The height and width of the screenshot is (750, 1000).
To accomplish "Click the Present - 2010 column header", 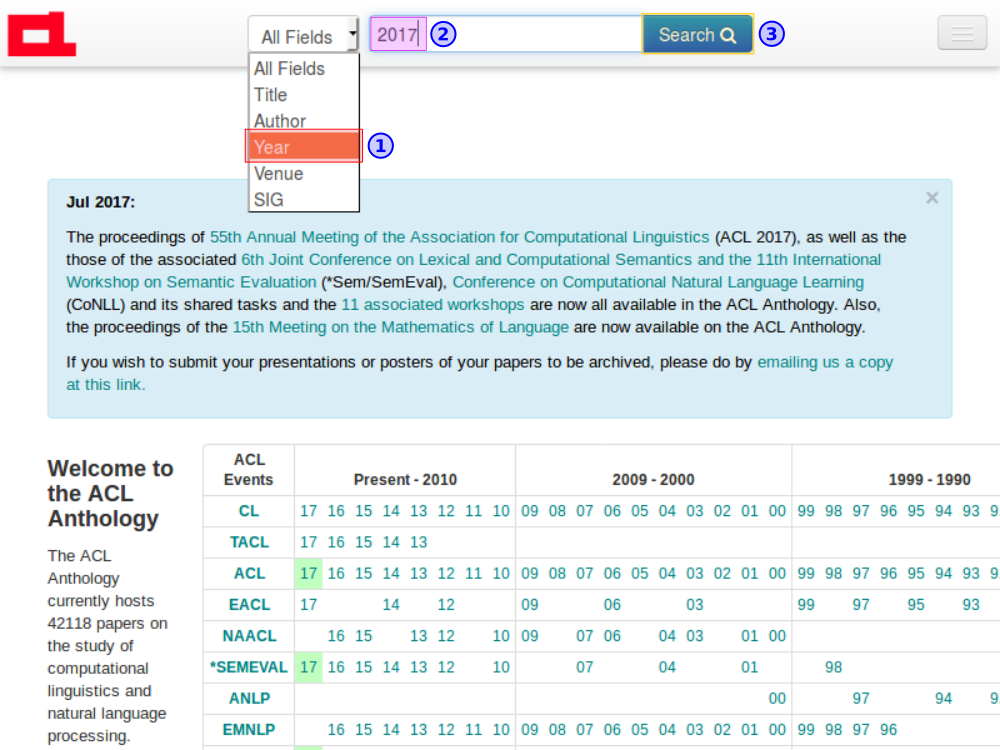I will click(405, 480).
